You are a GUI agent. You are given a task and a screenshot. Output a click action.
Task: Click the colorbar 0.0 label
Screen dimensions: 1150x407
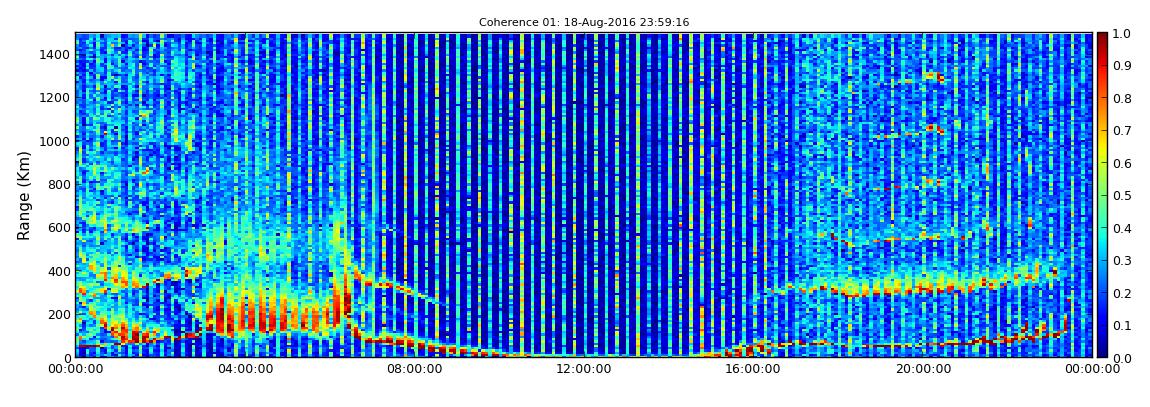pyautogui.click(x=1124, y=358)
